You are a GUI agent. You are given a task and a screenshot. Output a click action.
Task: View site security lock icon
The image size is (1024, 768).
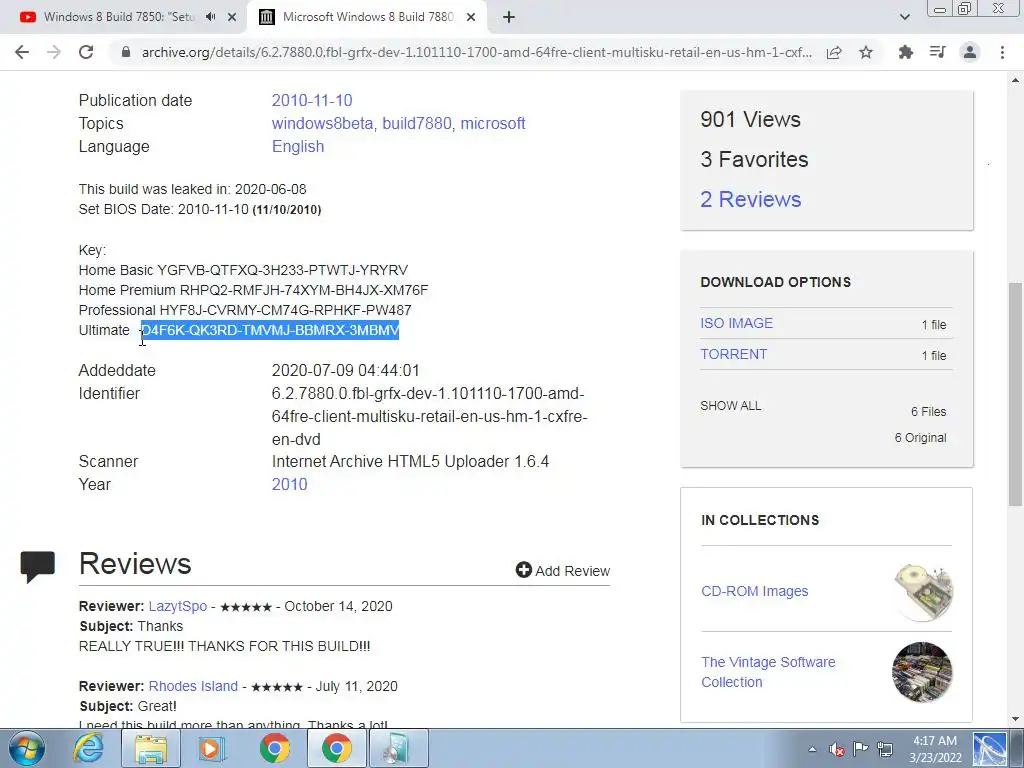(x=126, y=52)
